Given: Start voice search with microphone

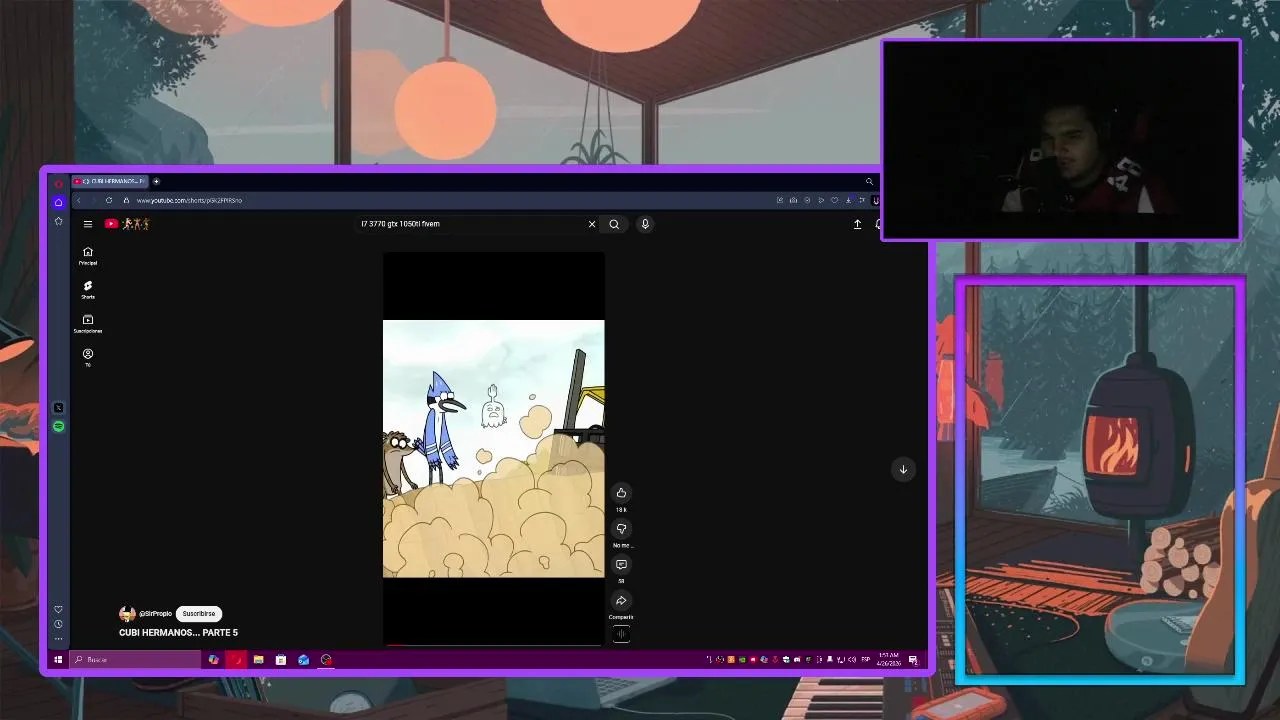Looking at the screenshot, I should tap(645, 224).
